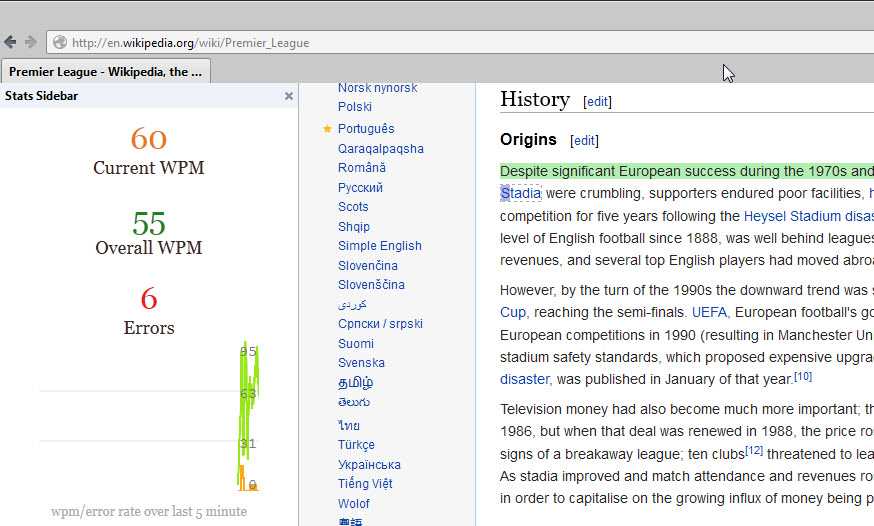Image resolution: width=874 pixels, height=526 pixels.
Task: Click the star beside Português
Action: point(327,129)
